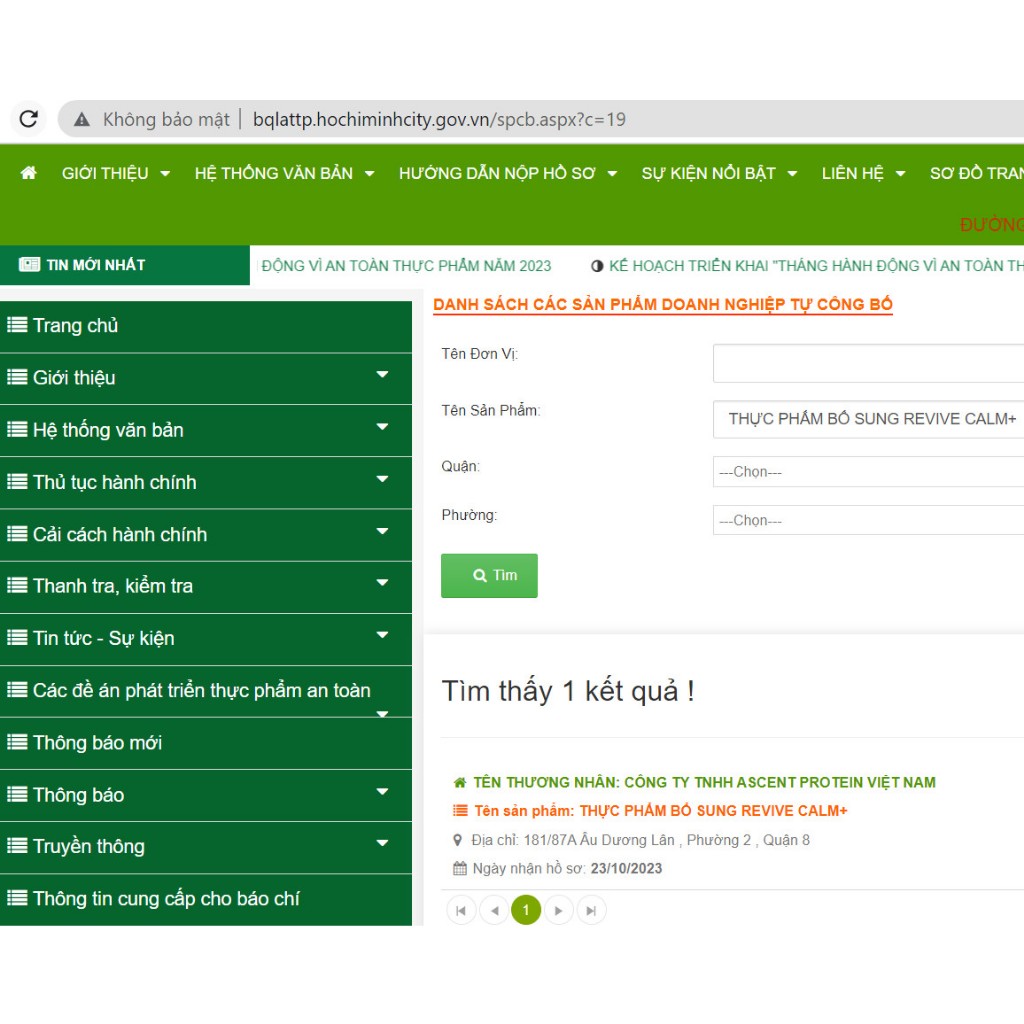Open the HỆ THỐNG VĂN BẢN top menu
The width and height of the screenshot is (1024, 1024).
(284, 173)
